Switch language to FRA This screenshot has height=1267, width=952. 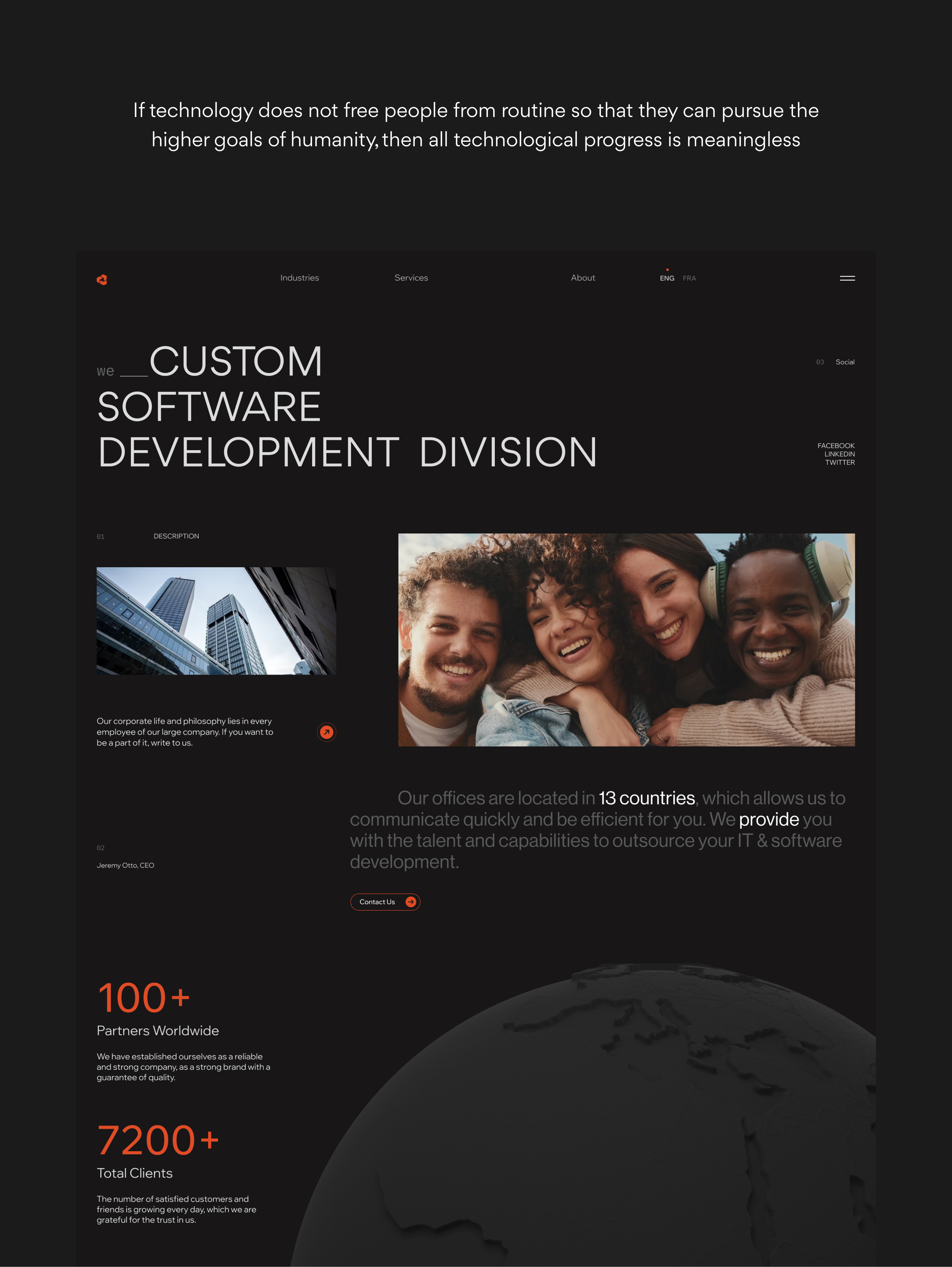690,278
